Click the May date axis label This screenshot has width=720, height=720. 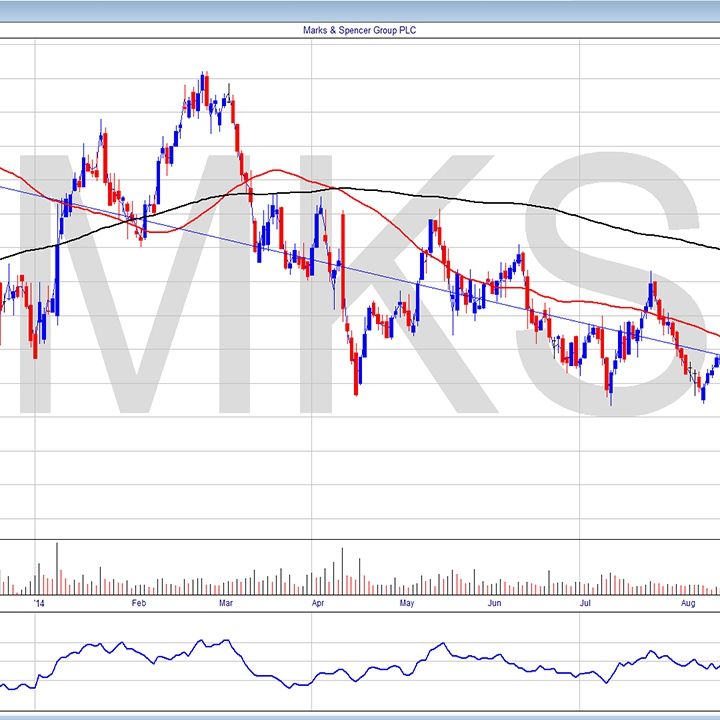406,604
